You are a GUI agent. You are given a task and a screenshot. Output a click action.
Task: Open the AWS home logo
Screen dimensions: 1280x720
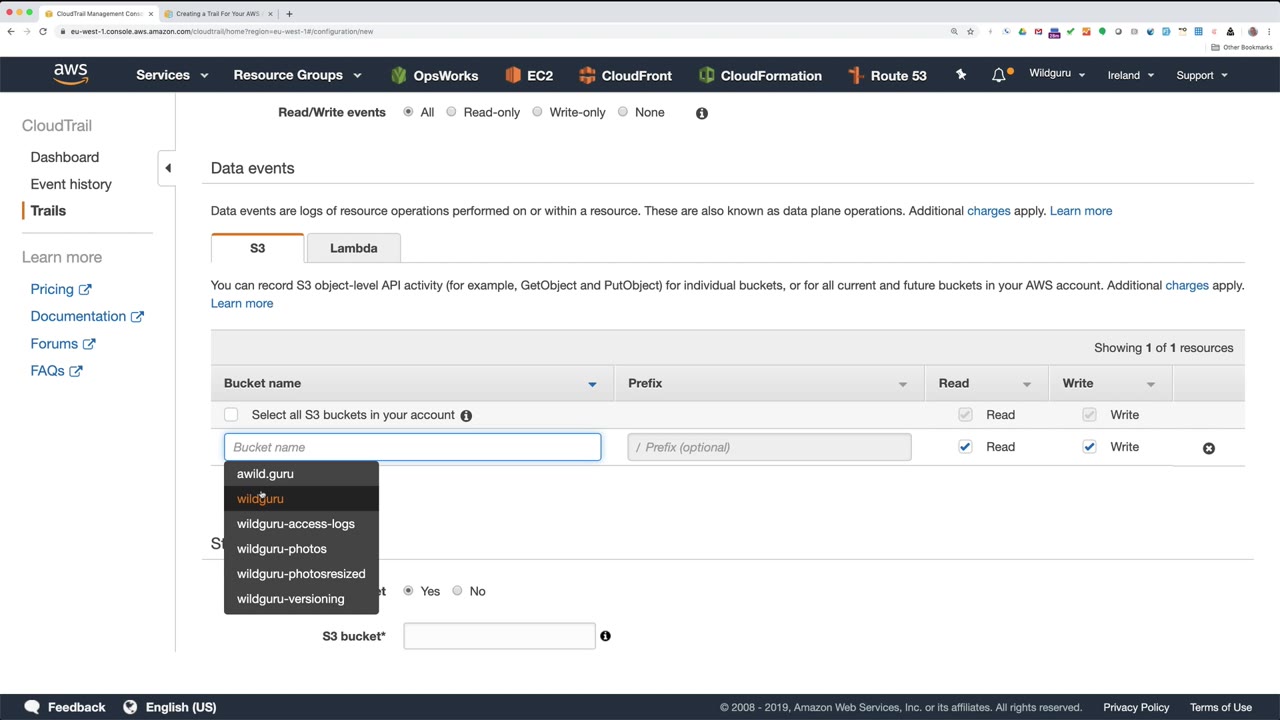pos(71,75)
